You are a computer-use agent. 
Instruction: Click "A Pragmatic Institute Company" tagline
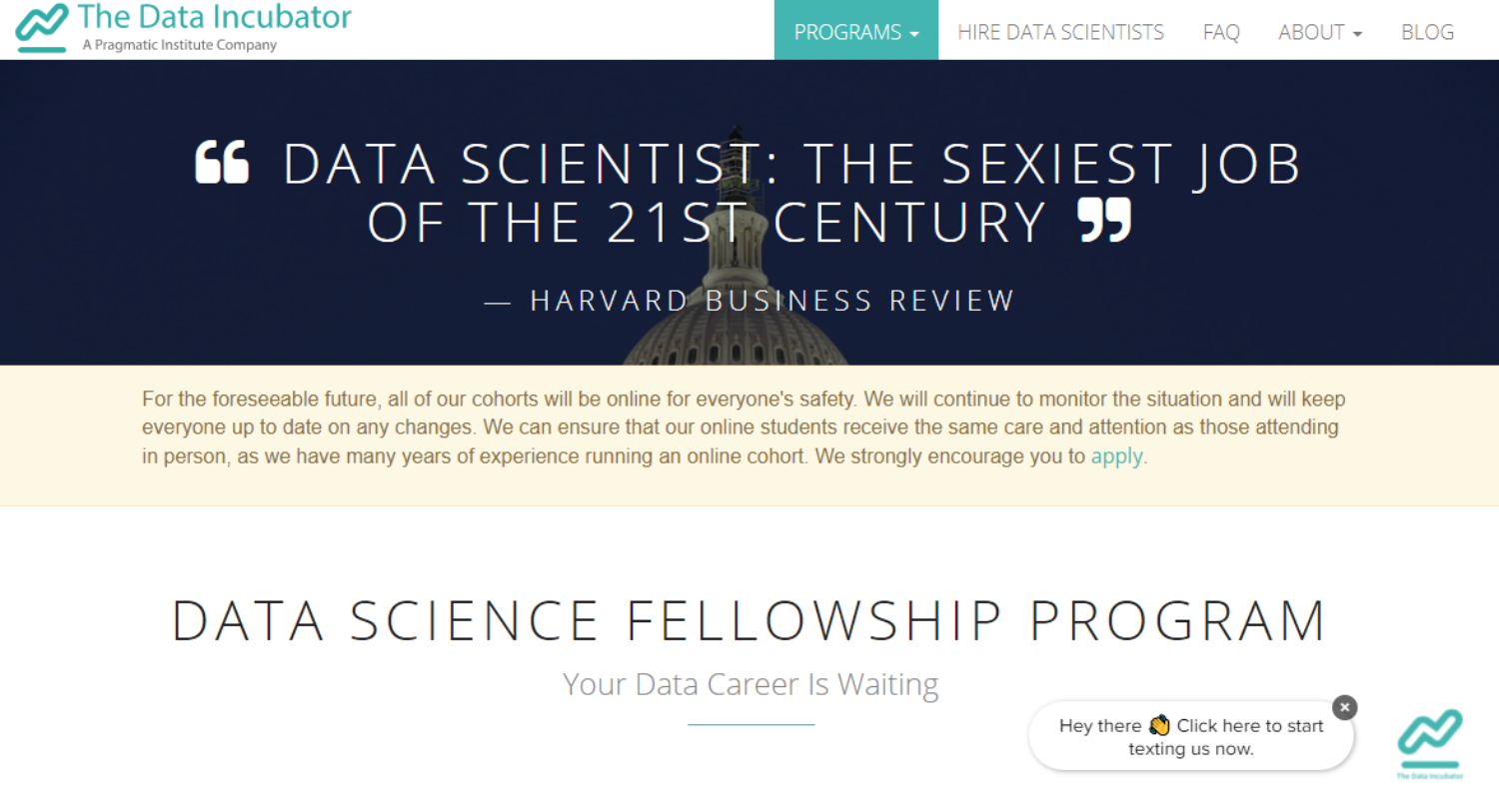pyautogui.click(x=180, y=45)
